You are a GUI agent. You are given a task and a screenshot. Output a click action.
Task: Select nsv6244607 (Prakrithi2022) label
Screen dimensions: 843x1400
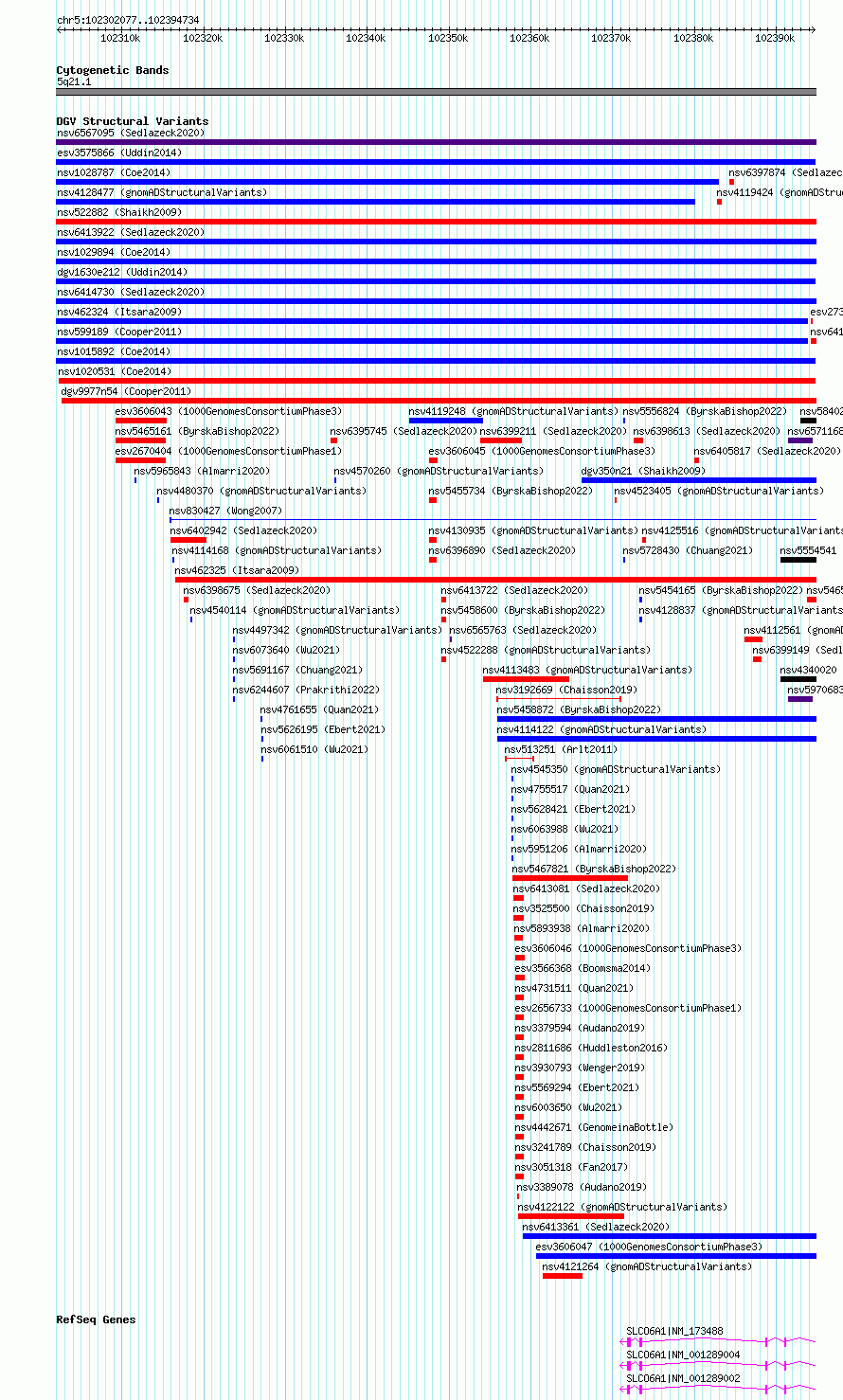pyautogui.click(x=306, y=690)
